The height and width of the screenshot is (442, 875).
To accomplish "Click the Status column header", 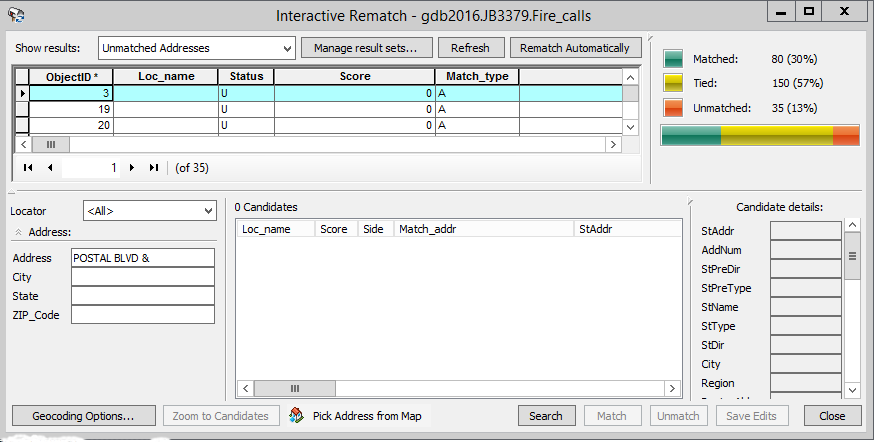I will click(246, 76).
